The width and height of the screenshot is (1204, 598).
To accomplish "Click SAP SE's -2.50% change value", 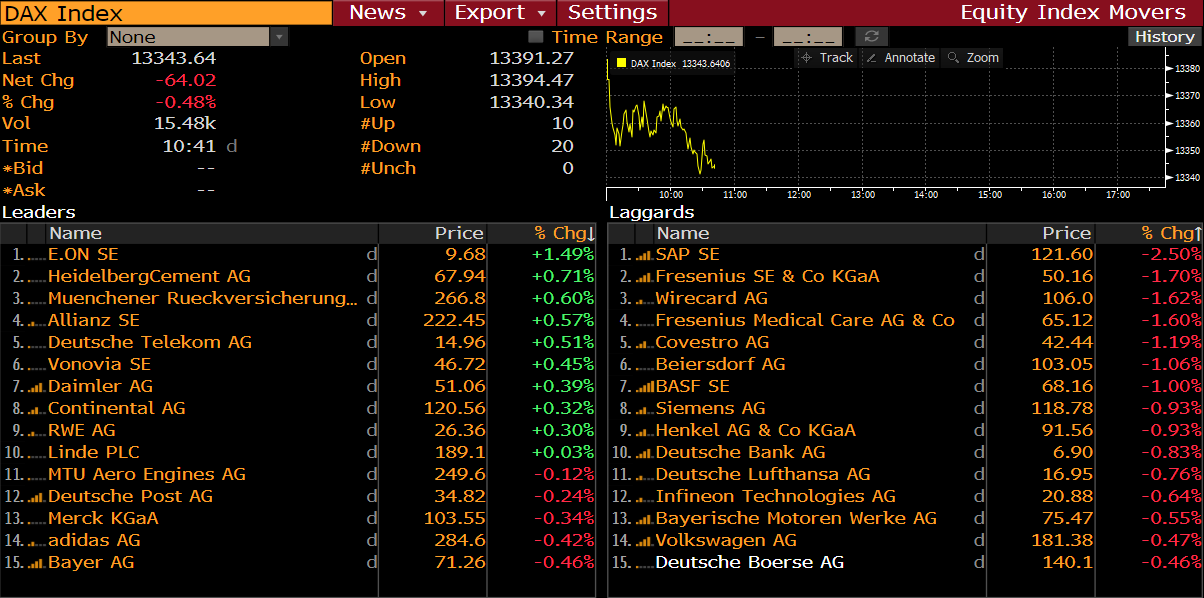I will (1172, 255).
